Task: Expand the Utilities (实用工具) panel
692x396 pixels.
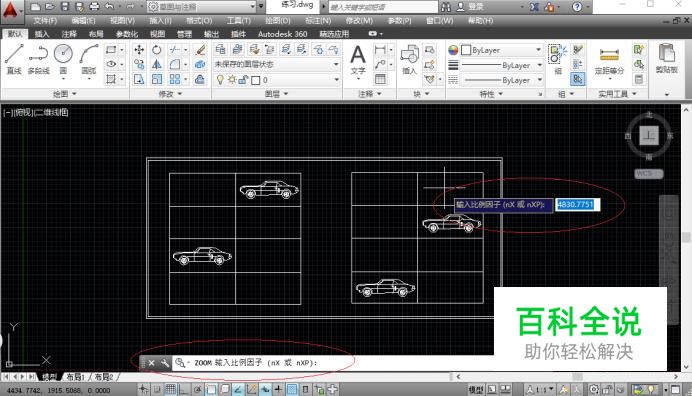Action: coord(617,94)
